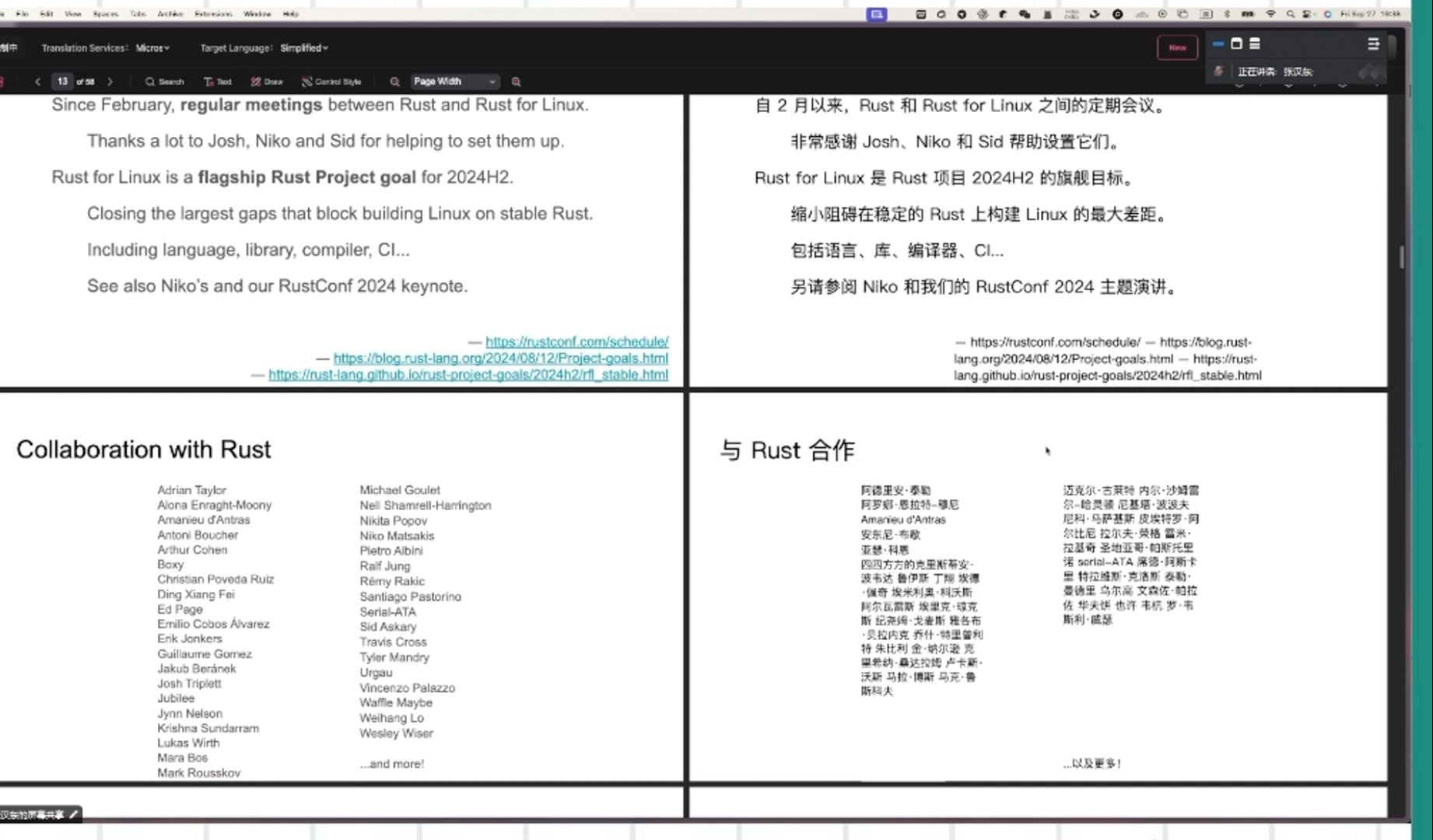The height and width of the screenshot is (840, 1433).
Task: Click the New button
Action: [1178, 47]
